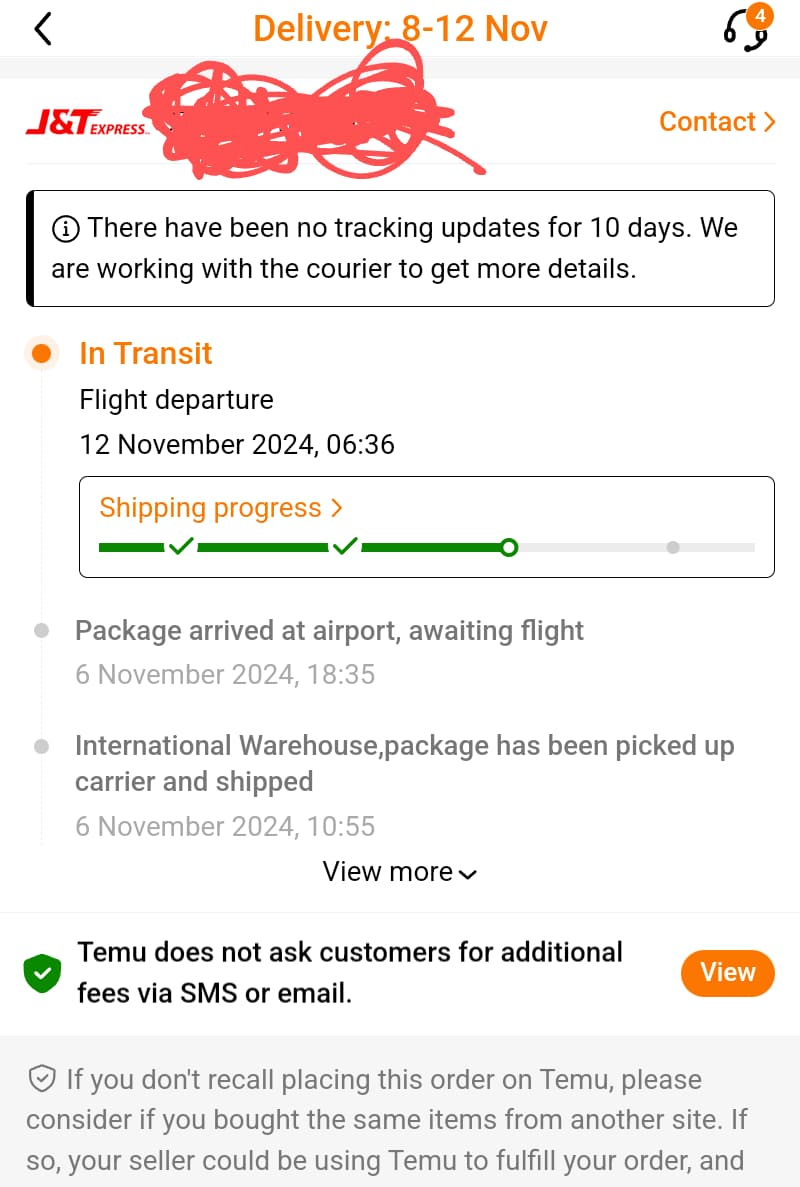Tap the green shield checkmark icon
Screen dimensions: 800x1187
pyautogui.click(x=41, y=972)
